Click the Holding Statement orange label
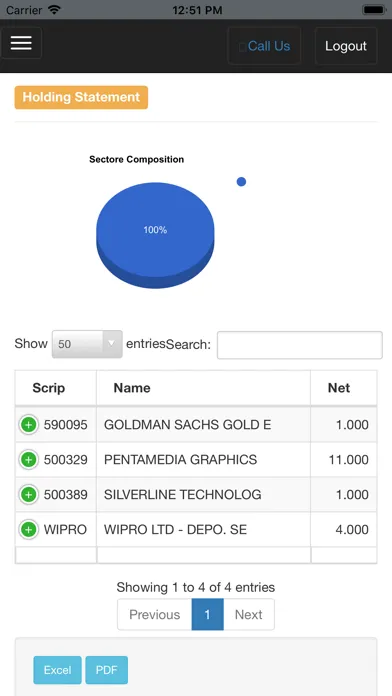The width and height of the screenshot is (392, 696). click(81, 97)
